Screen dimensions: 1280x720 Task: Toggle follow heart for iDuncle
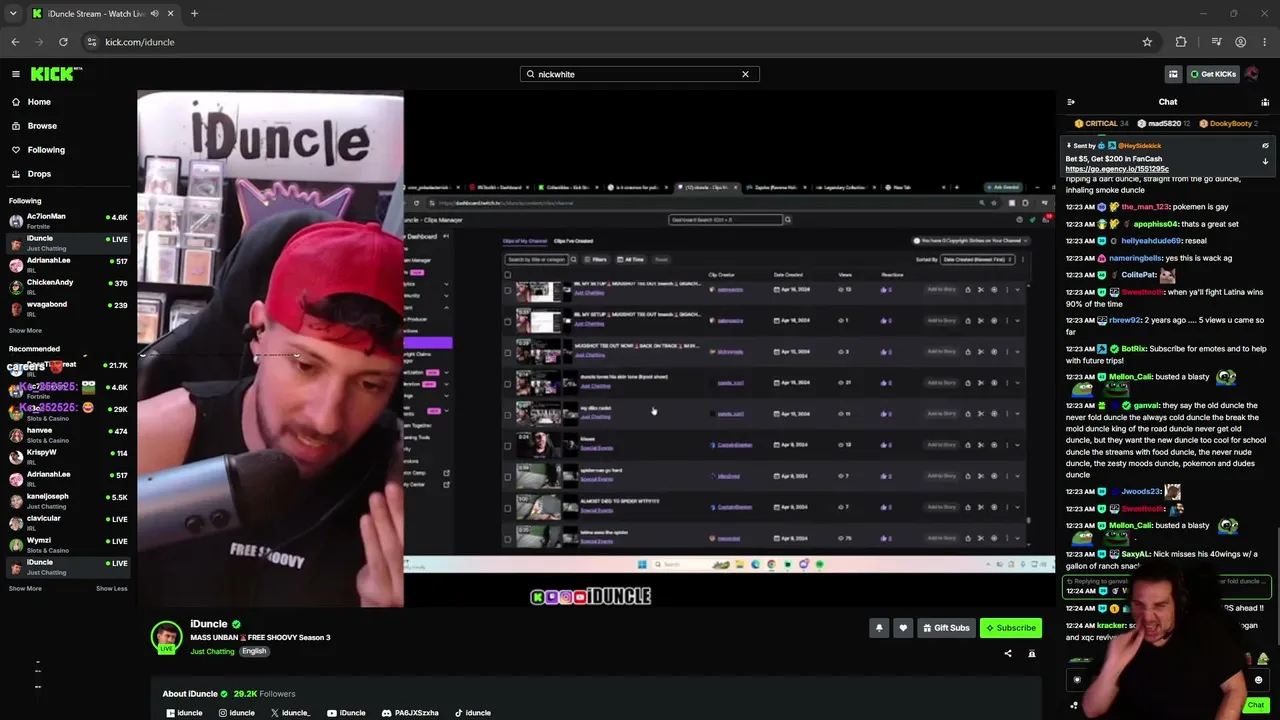[x=903, y=628]
